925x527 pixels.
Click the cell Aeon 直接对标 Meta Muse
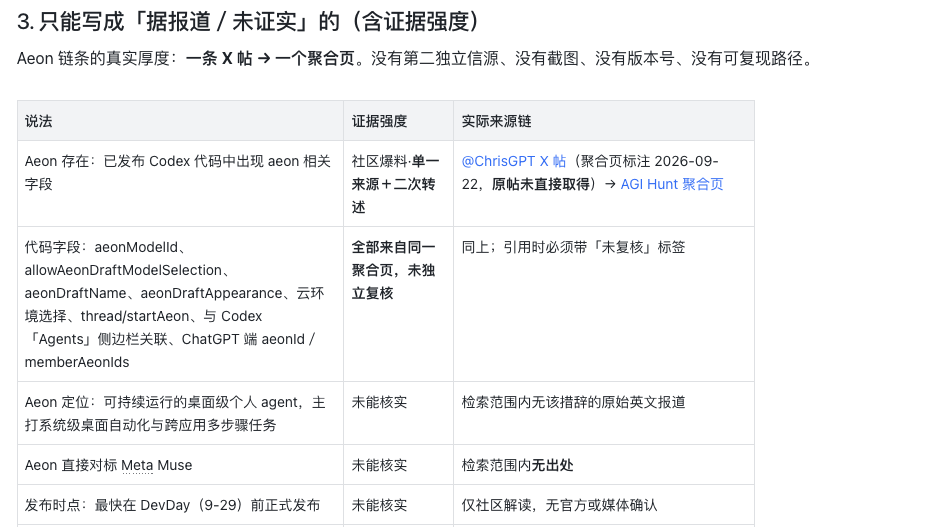(x=181, y=465)
